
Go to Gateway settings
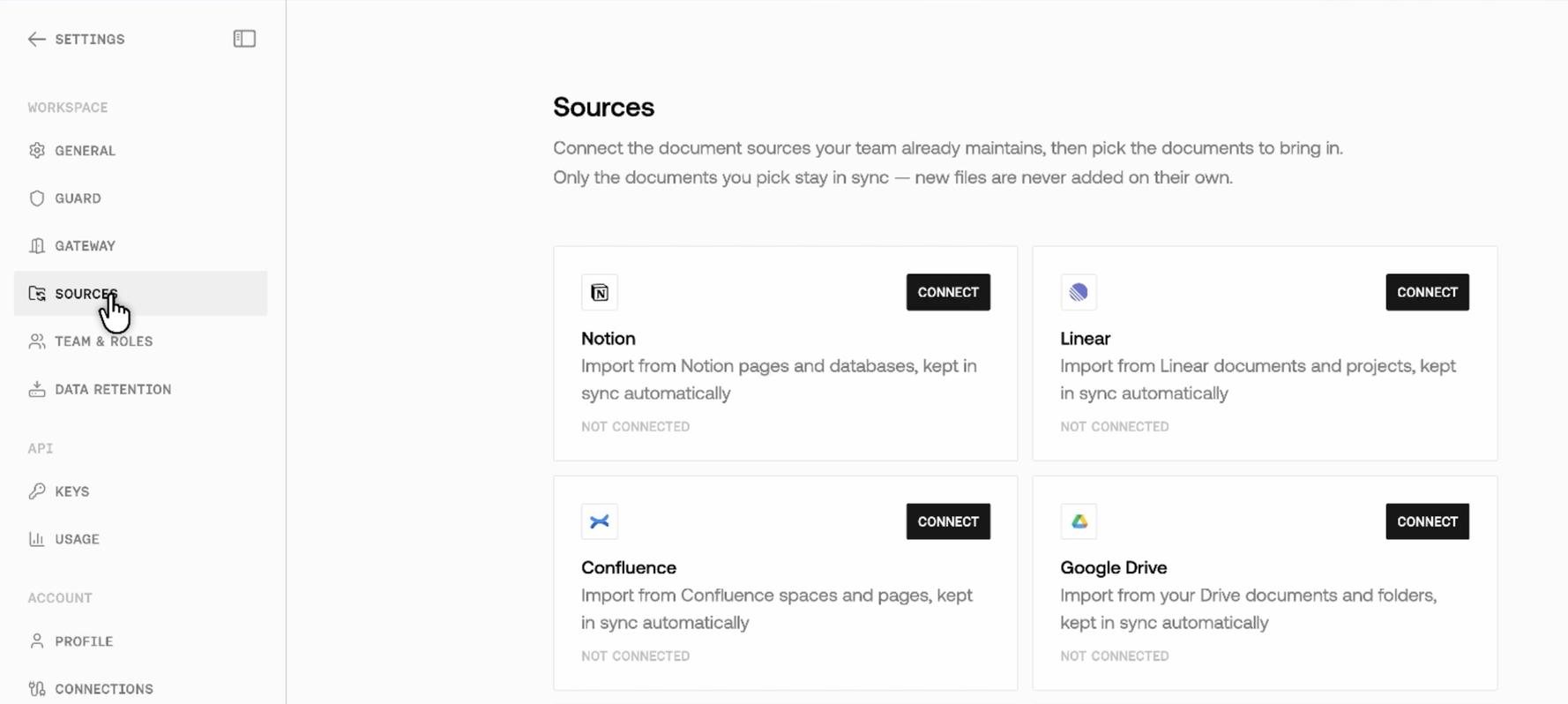click(140, 245)
